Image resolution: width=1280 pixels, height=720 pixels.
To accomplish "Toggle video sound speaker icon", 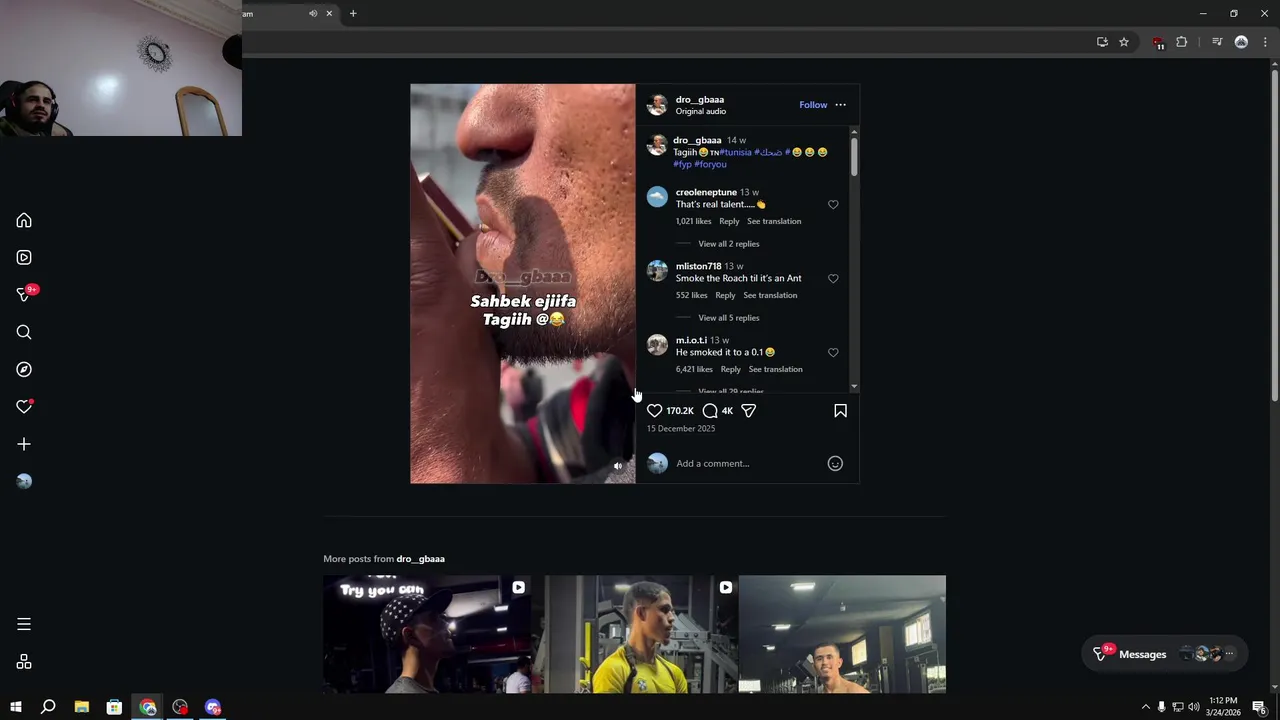I will 618,466.
